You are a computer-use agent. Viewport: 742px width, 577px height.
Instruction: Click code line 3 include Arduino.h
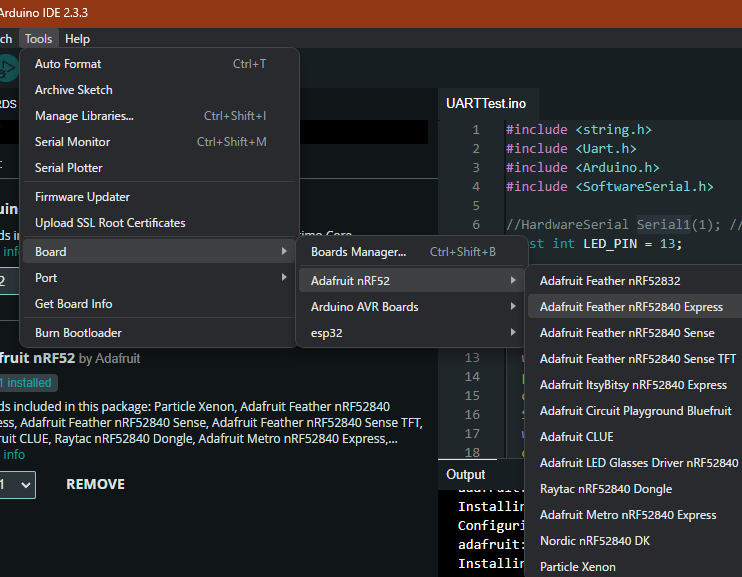[x=583, y=168]
